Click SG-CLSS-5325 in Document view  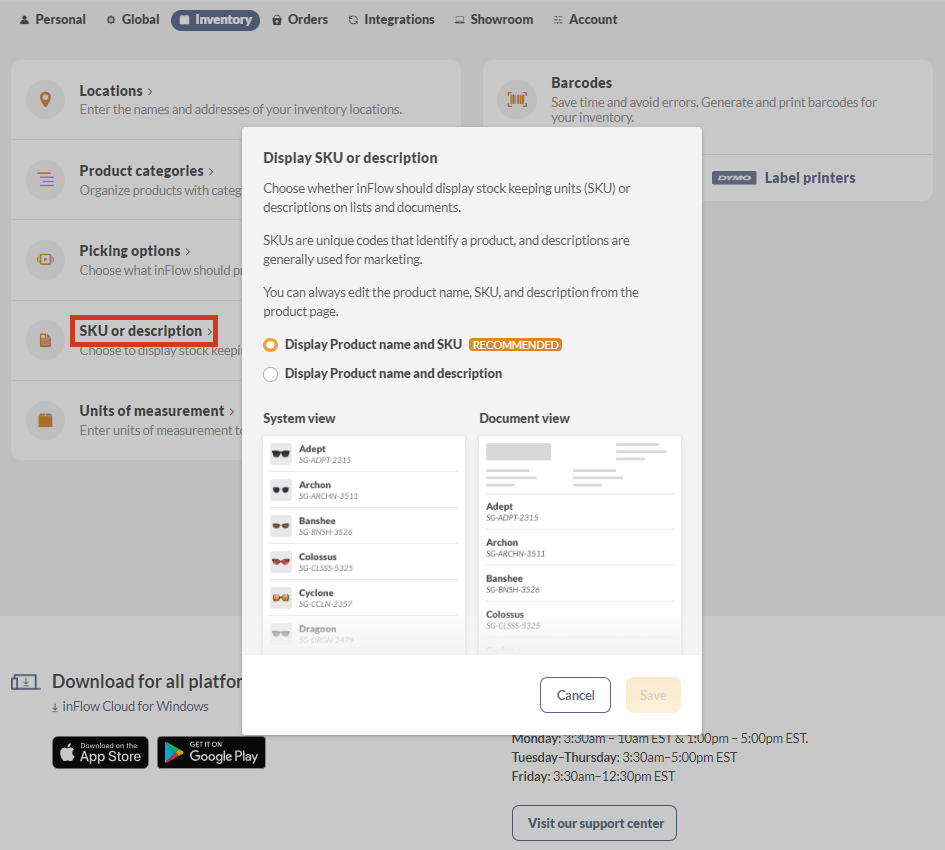[x=513, y=626]
